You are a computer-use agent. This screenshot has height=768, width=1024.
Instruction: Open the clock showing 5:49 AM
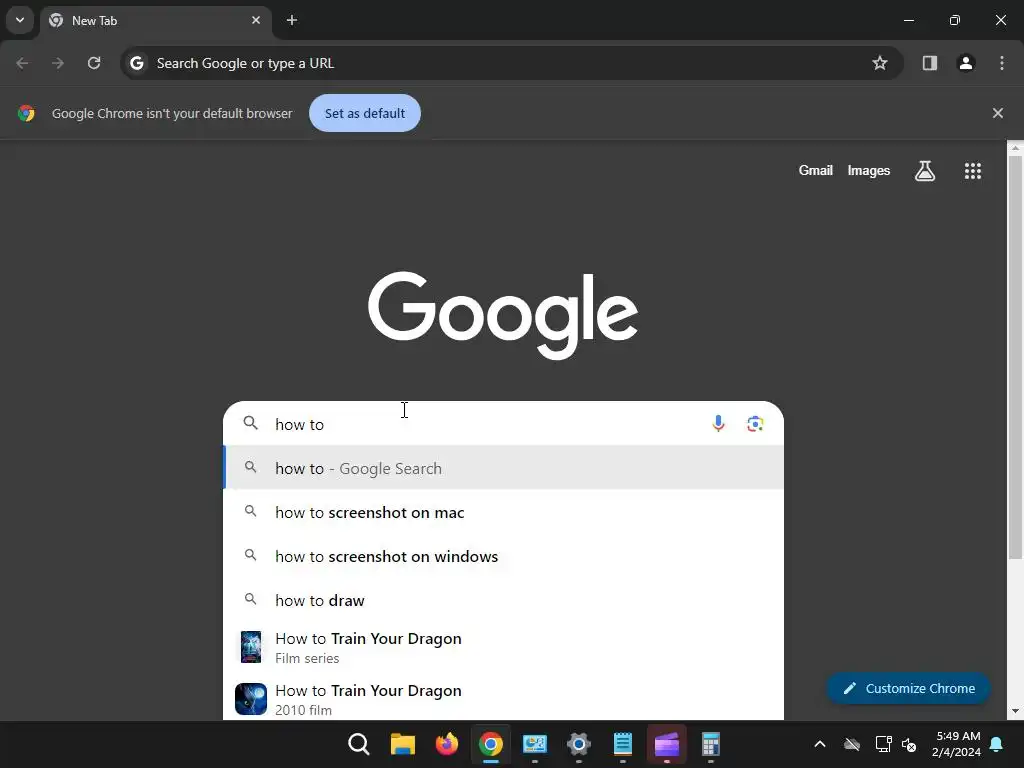point(957,744)
